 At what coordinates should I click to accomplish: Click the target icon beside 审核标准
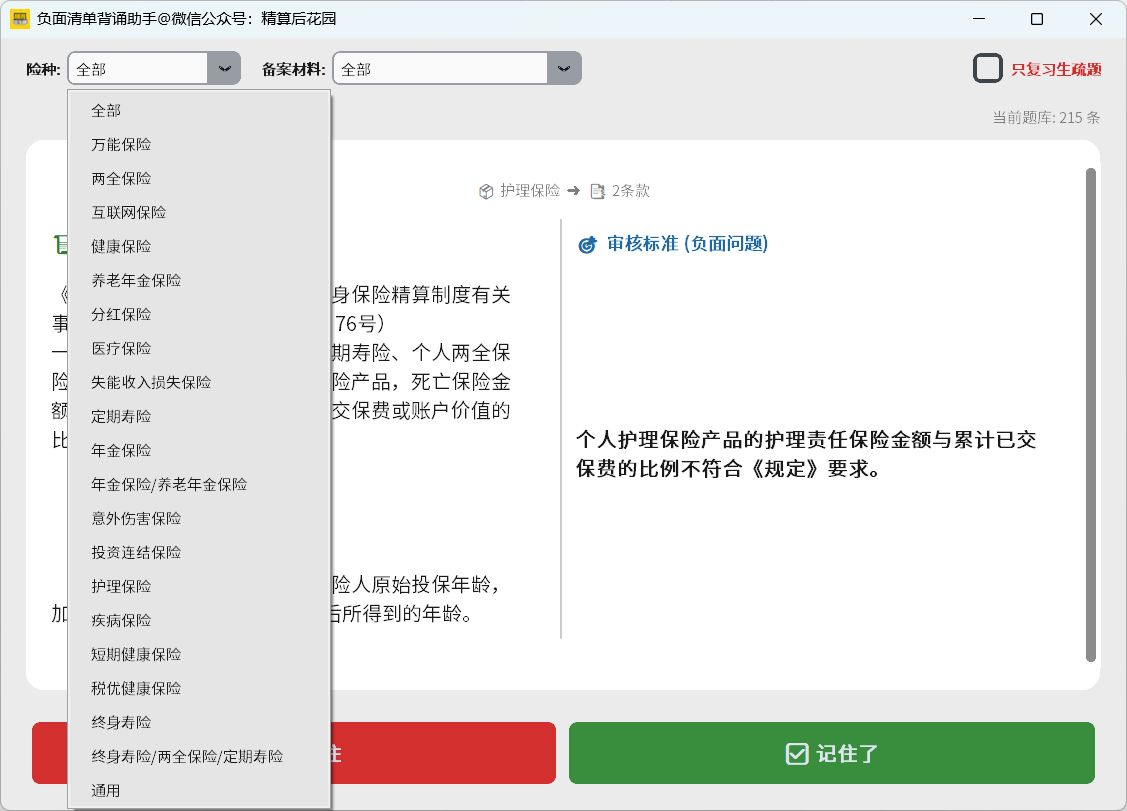[x=587, y=245]
